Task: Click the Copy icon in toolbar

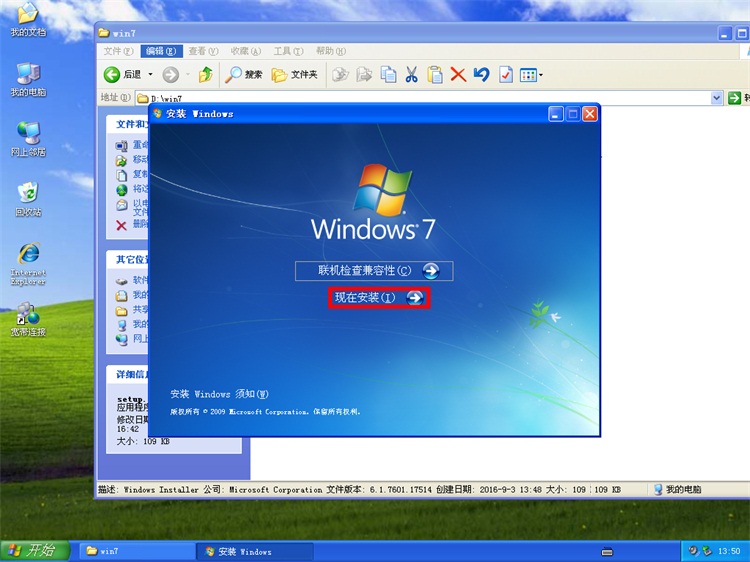Action: coord(388,75)
